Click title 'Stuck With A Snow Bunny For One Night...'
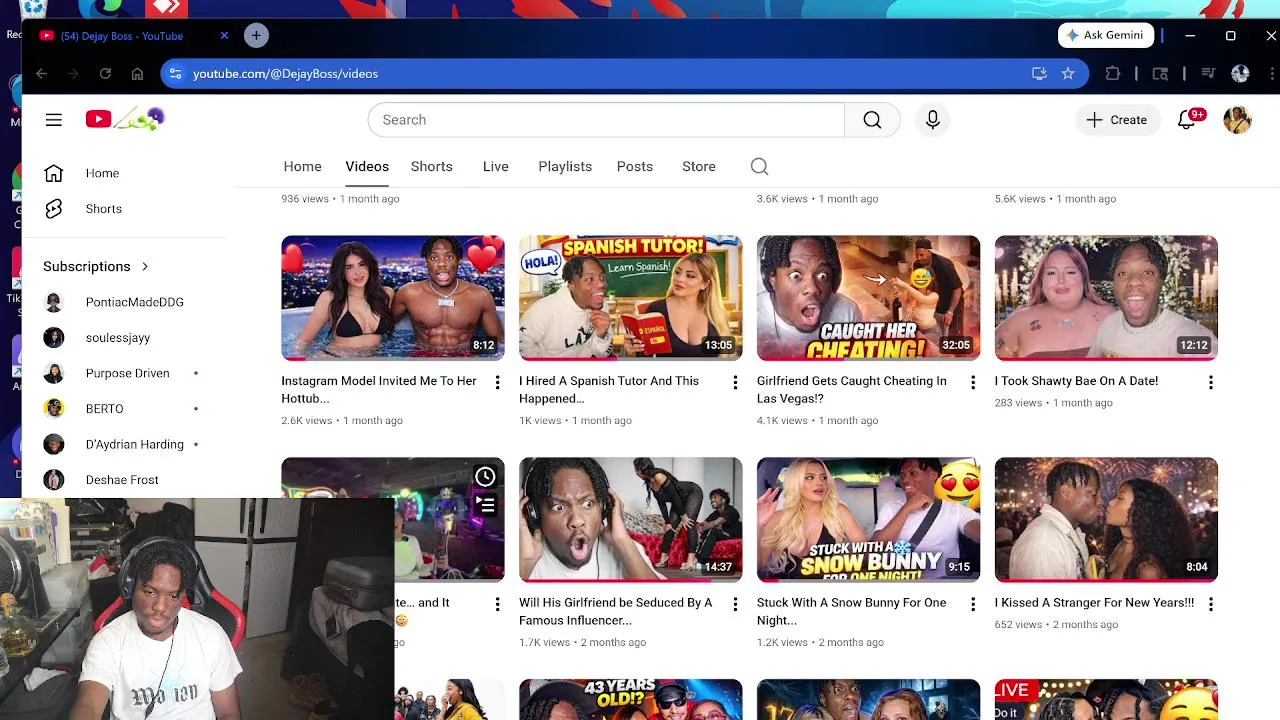Screen dimensions: 1280x720 tap(851, 612)
